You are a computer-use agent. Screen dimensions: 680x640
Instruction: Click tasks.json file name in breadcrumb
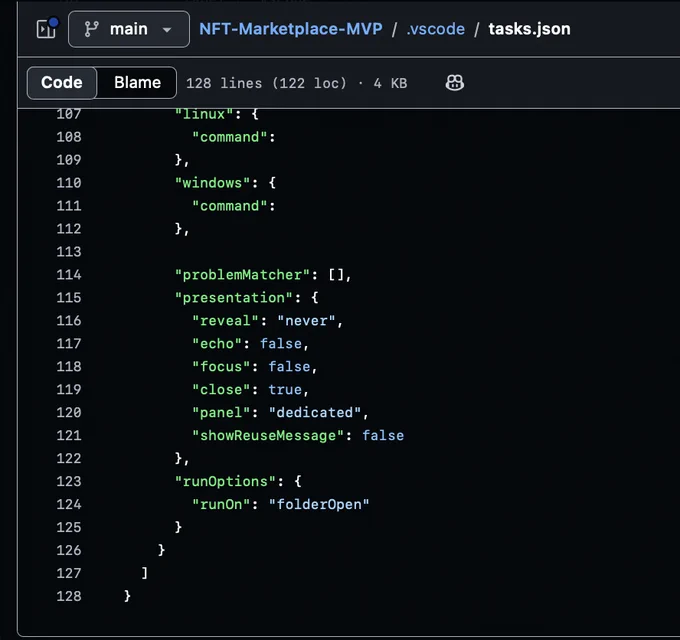[529, 29]
